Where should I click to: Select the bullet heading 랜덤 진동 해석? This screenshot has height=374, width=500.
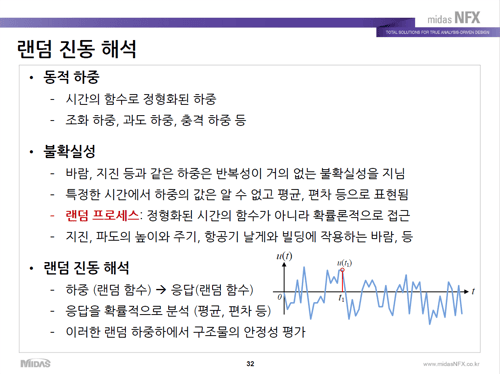click(86, 268)
